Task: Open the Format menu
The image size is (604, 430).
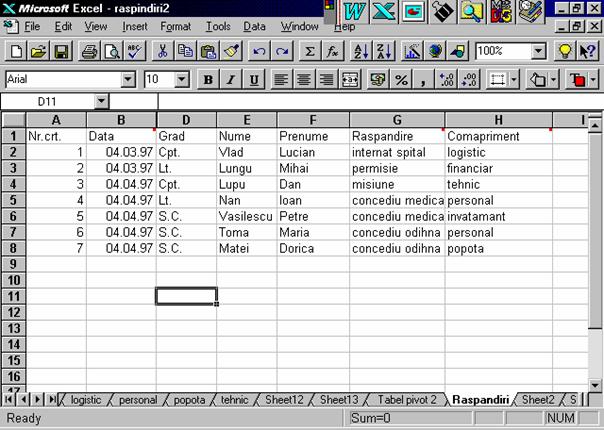Action: click(x=175, y=26)
